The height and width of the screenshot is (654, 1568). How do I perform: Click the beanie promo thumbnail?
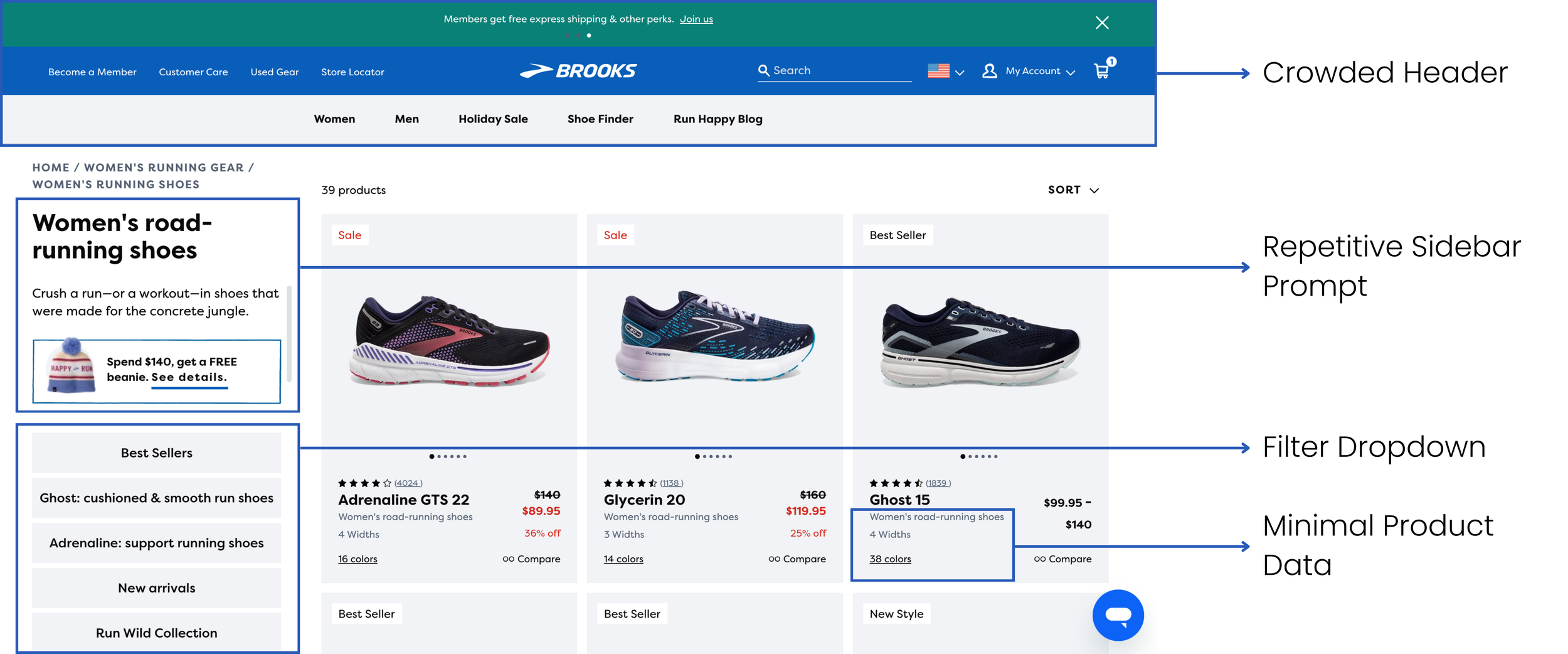click(70, 366)
